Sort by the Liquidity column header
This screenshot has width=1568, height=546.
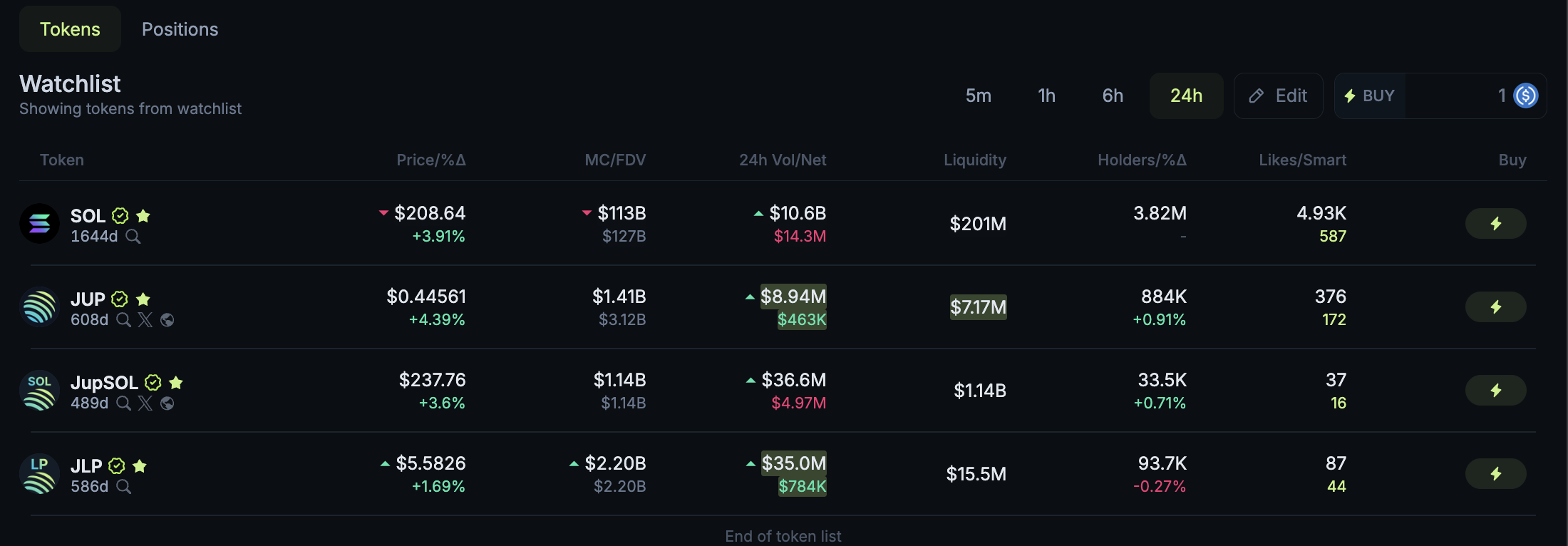coord(974,160)
